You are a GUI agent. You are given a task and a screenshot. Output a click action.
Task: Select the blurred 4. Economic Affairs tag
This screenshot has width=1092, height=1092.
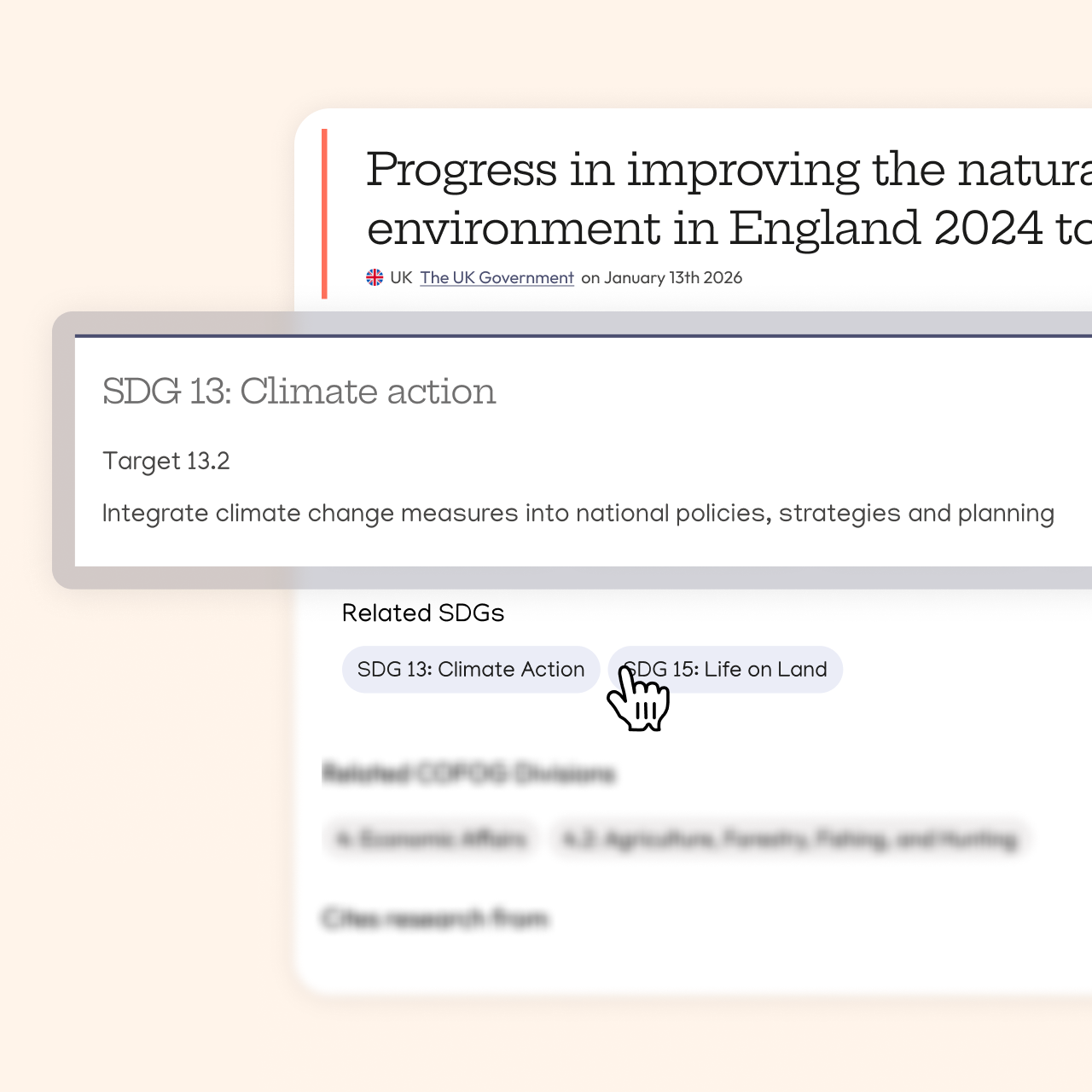point(432,839)
